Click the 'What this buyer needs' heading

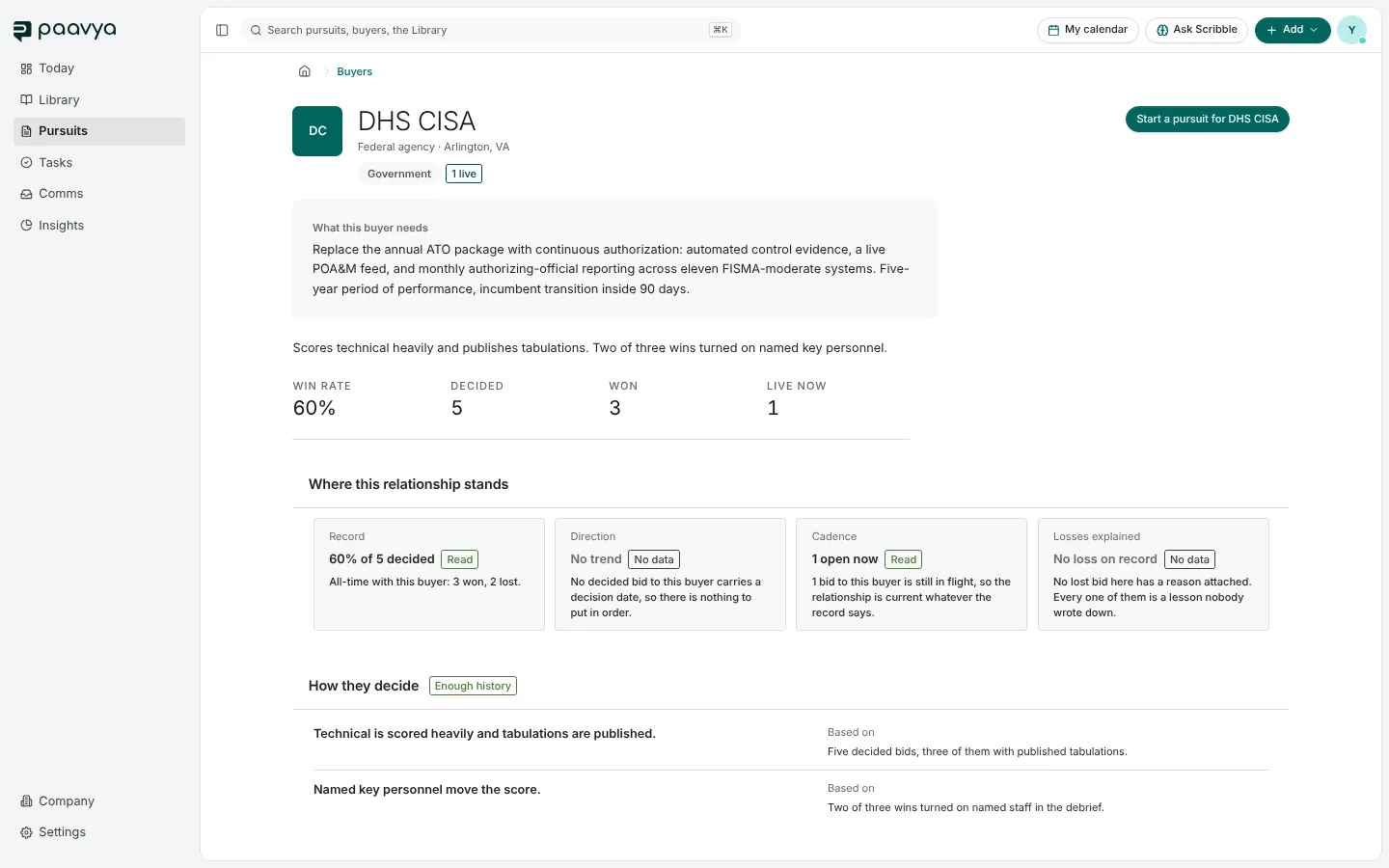(x=370, y=229)
